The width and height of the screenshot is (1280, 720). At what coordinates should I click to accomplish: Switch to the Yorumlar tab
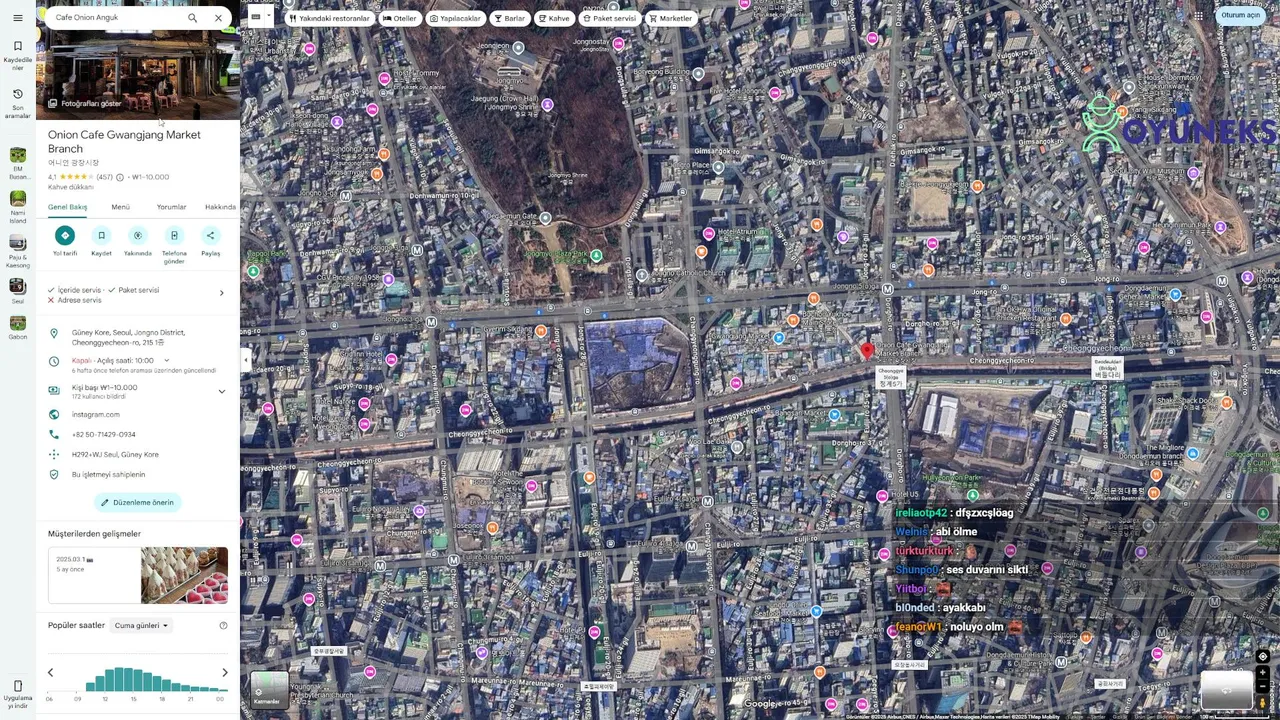point(172,207)
